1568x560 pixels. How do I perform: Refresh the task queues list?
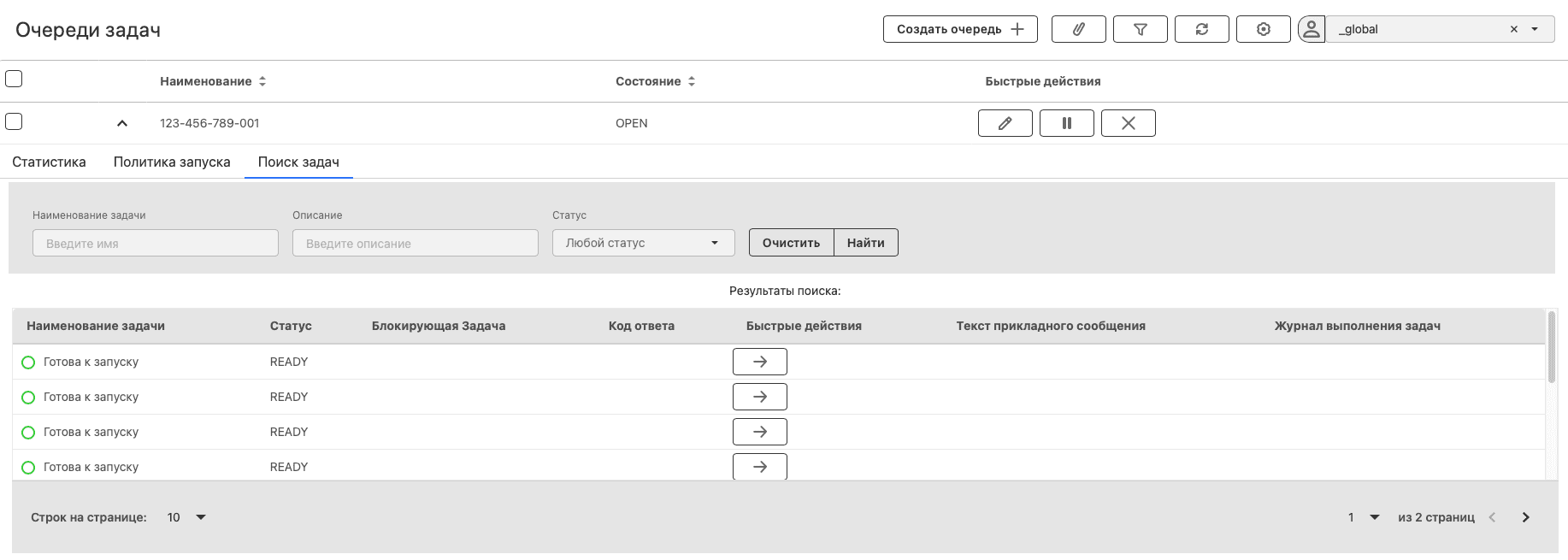(1201, 29)
